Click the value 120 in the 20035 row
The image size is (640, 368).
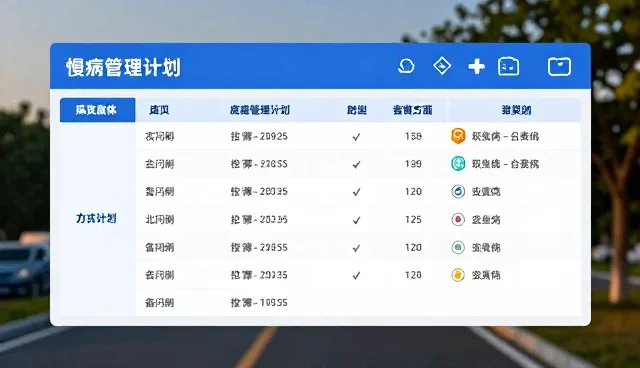coord(413,191)
